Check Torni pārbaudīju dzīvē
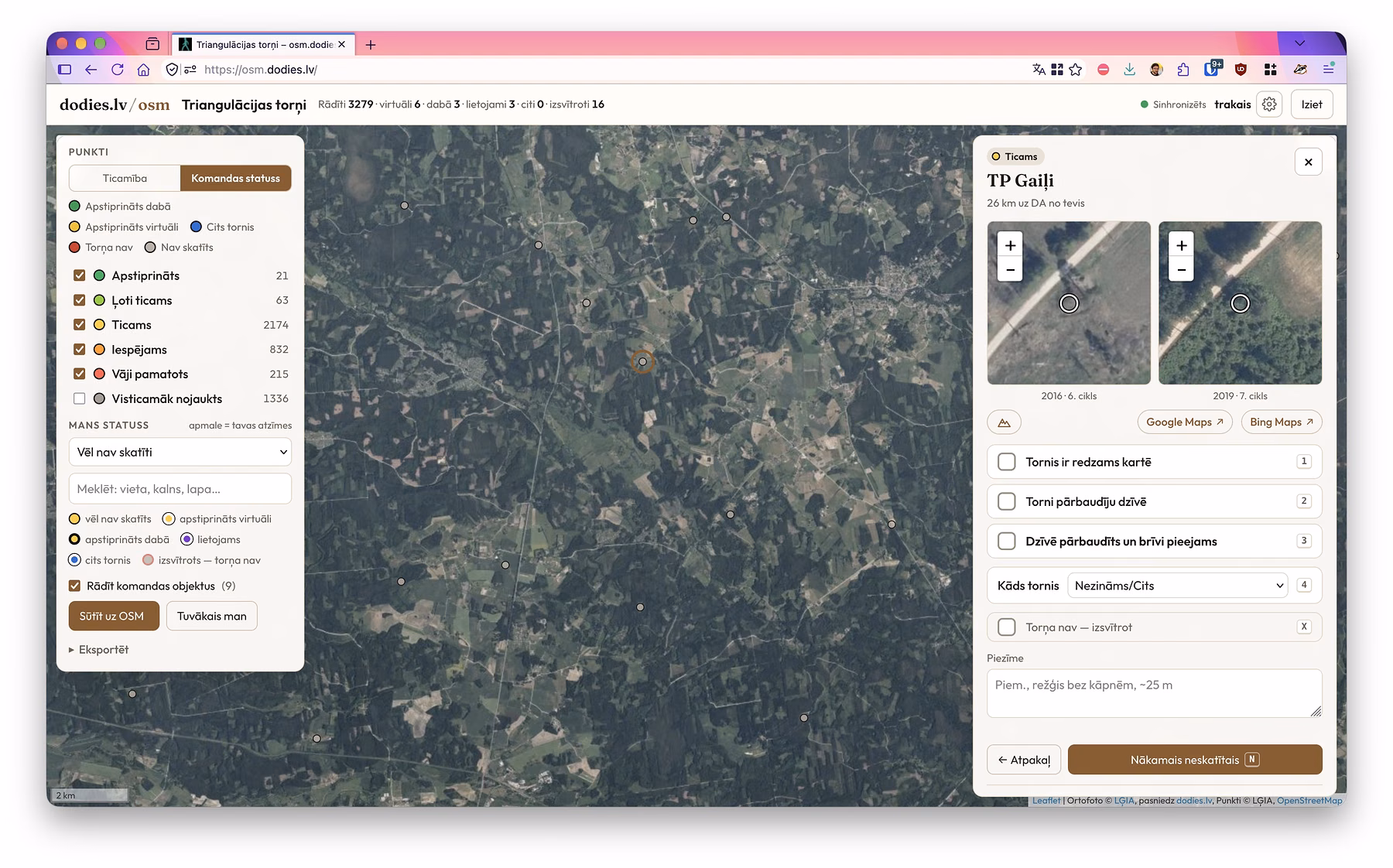The image size is (1393, 868). pyautogui.click(x=1006, y=501)
